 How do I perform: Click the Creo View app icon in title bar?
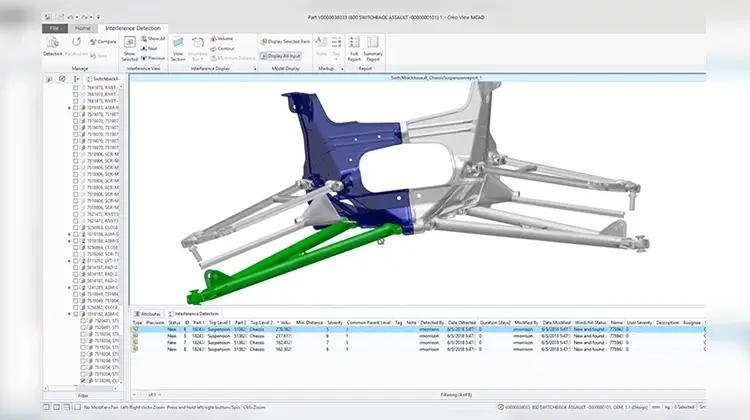[x=48, y=17]
